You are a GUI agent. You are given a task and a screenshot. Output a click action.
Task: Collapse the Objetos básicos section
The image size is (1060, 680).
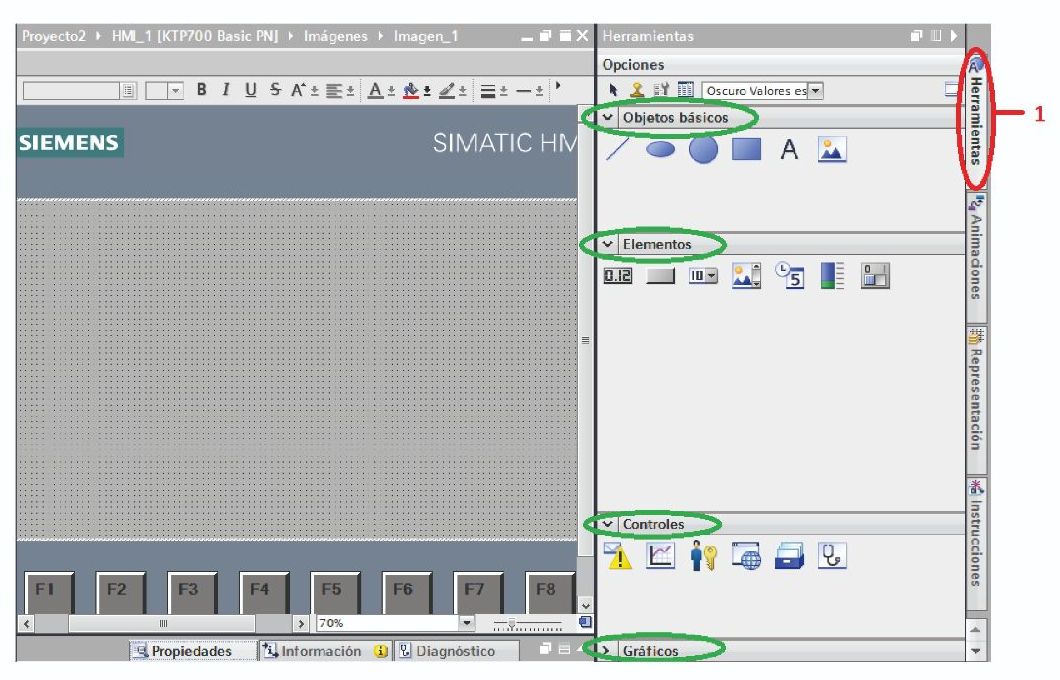coord(608,118)
